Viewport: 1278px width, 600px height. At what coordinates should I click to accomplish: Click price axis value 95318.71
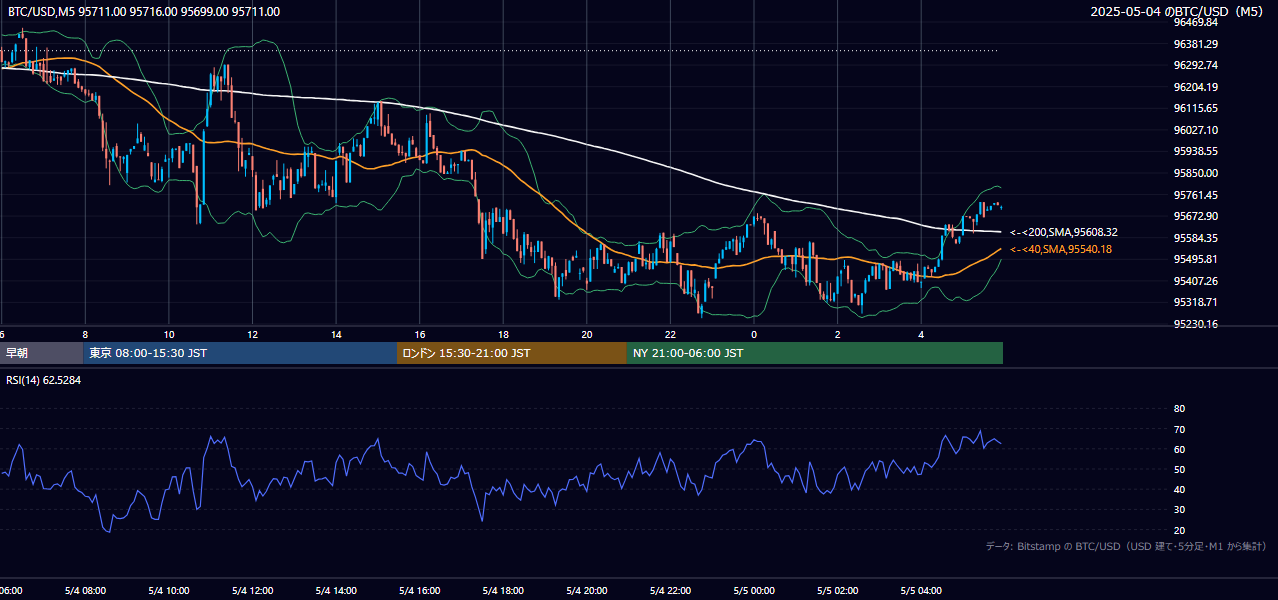[1196, 302]
